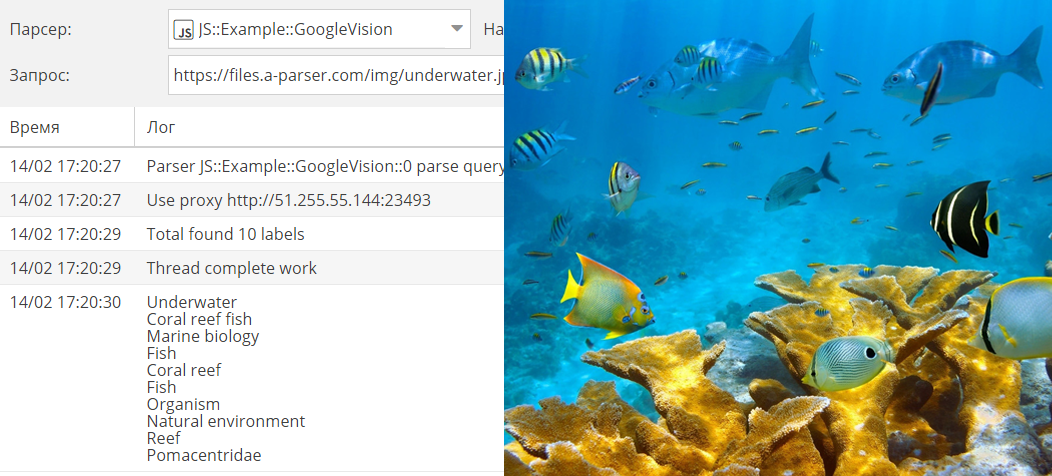Viewport: 1052px width, 476px height.
Task: Click the JS icon in parser selector
Action: [183, 30]
